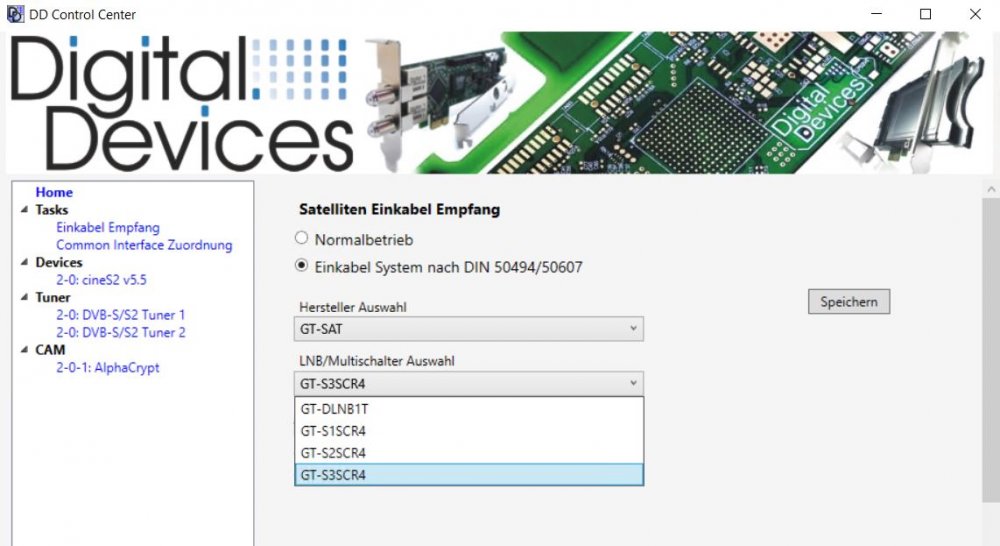Open Einkabel Empfang task
The width and height of the screenshot is (1000, 546).
click(x=108, y=227)
